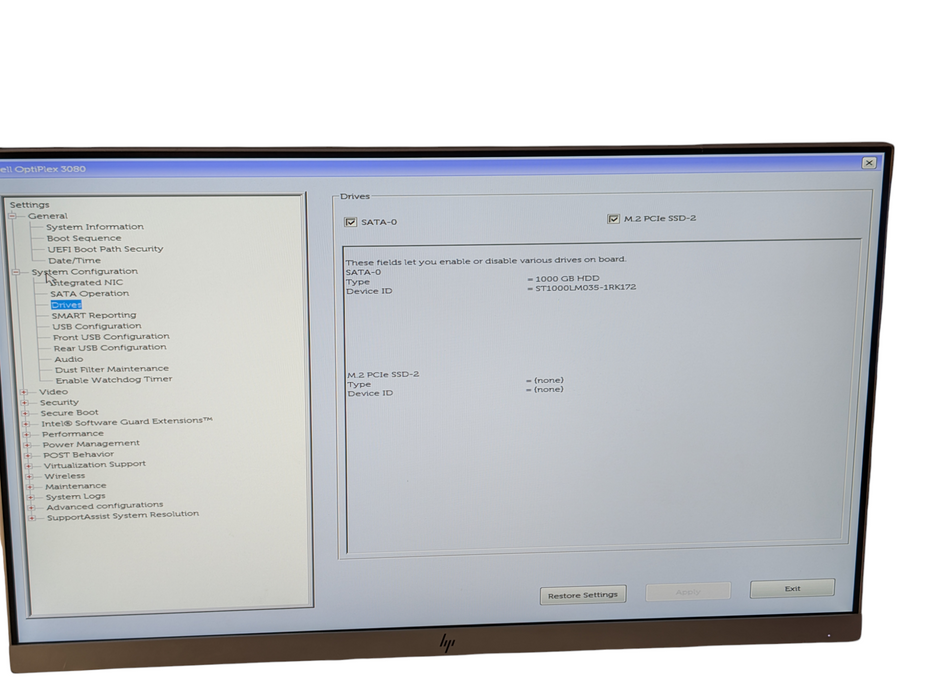The image size is (930, 700).
Task: Click the ST1000LM035-1RK172 device ID
Action: [x=585, y=287]
